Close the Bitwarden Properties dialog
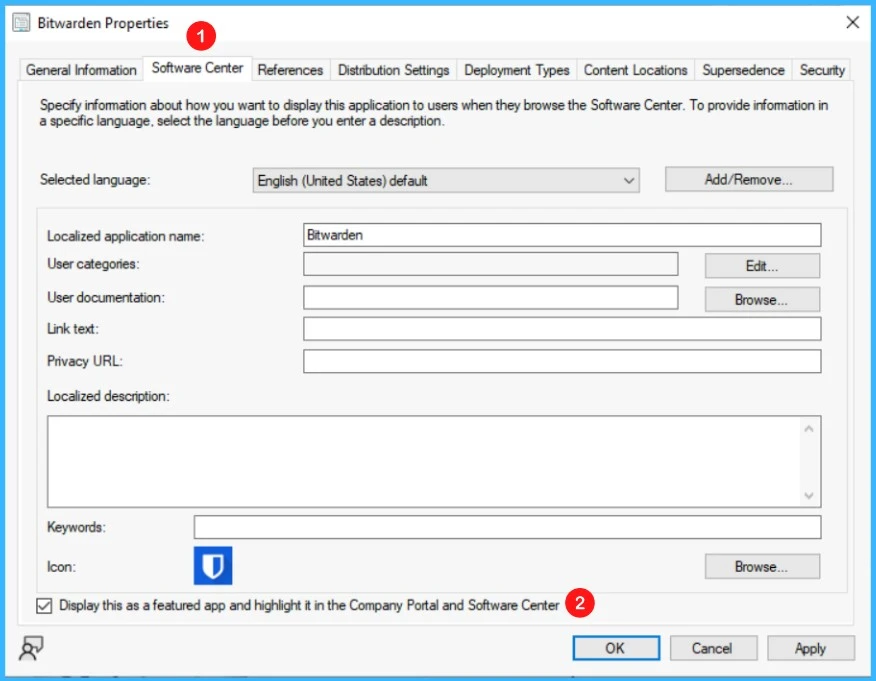The width and height of the screenshot is (876, 681). click(853, 22)
